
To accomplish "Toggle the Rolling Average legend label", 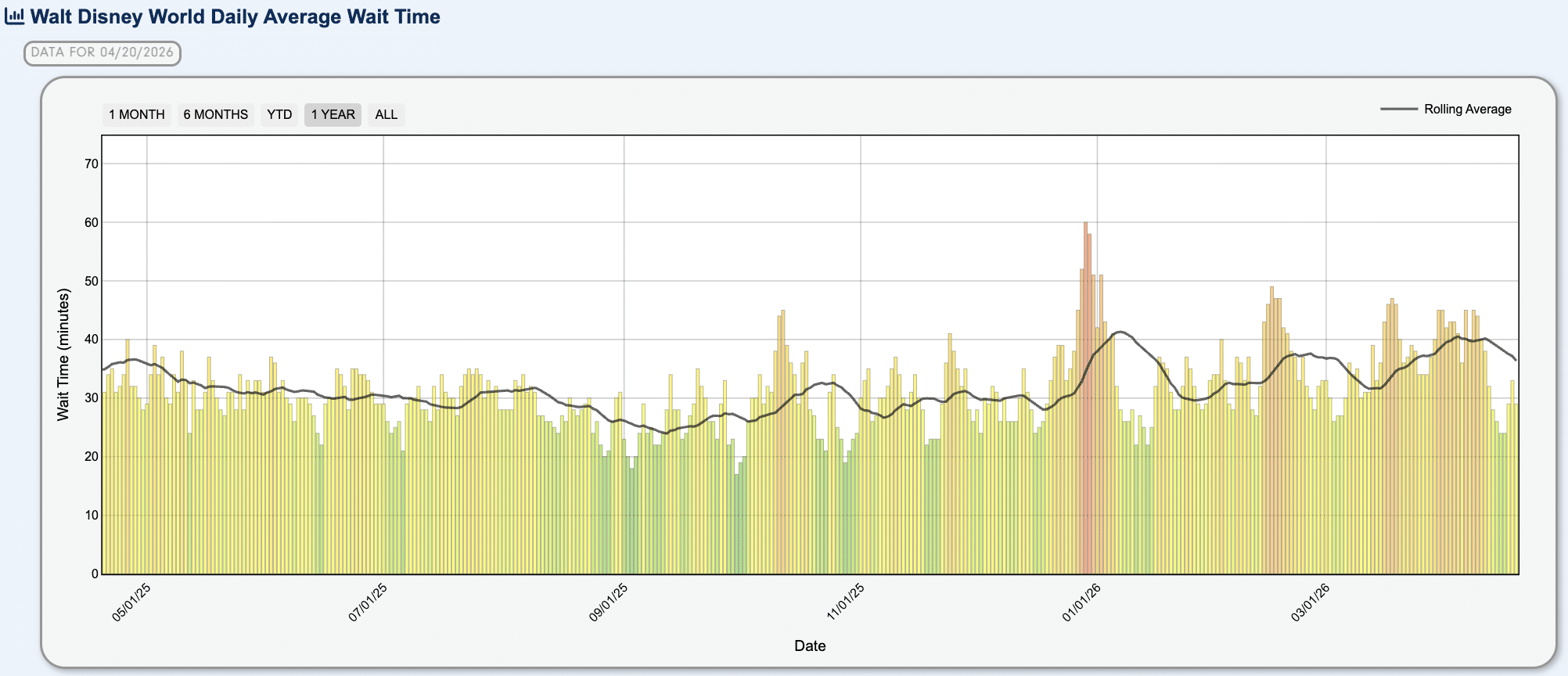I will (x=1467, y=110).
